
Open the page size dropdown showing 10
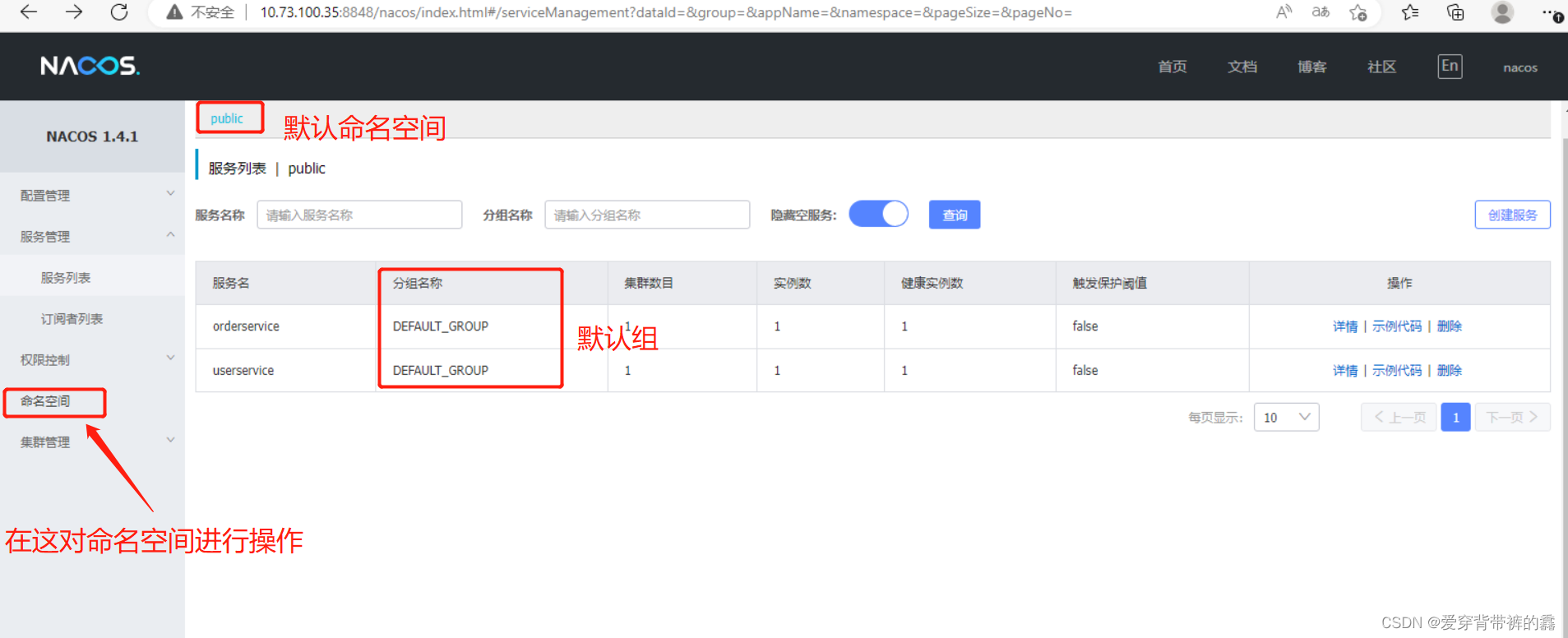1286,417
